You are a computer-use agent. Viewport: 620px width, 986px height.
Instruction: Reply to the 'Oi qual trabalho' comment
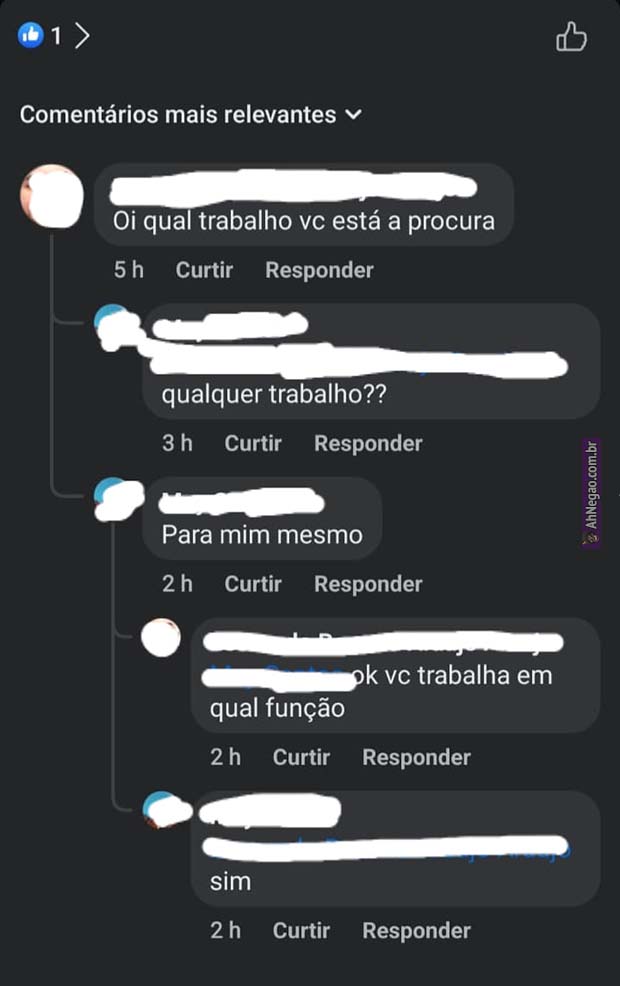point(319,270)
